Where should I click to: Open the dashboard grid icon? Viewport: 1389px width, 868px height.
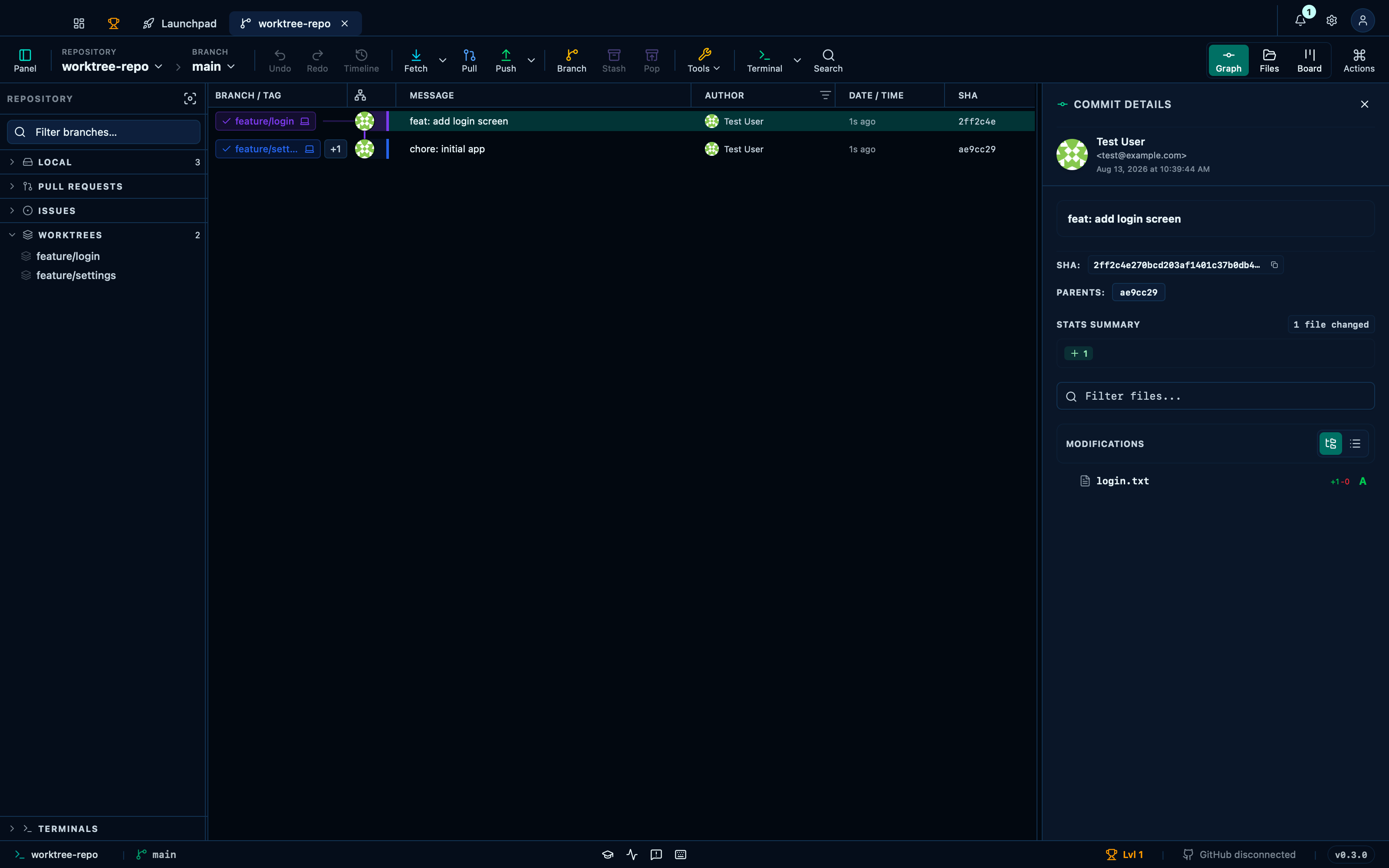[x=79, y=23]
